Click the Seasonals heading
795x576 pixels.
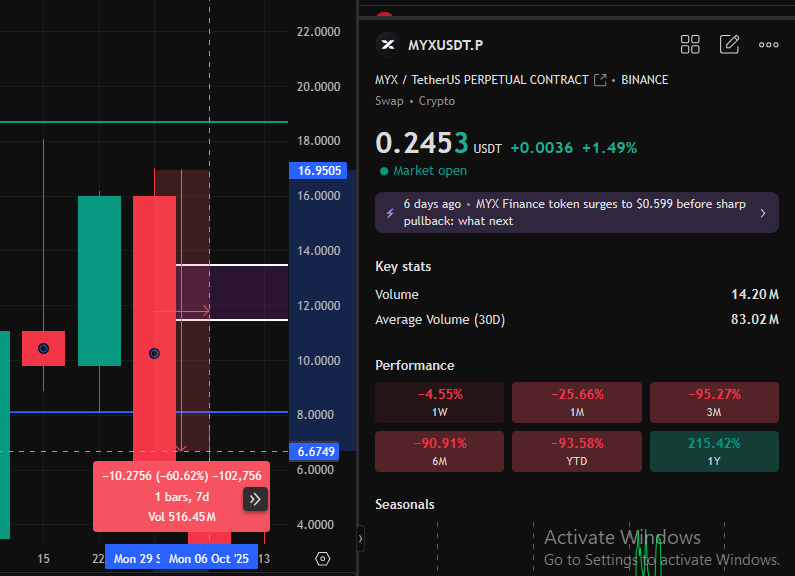point(405,505)
